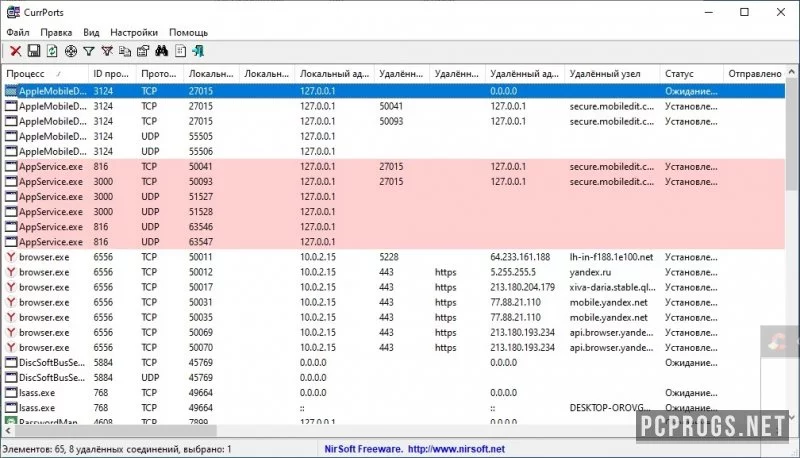Image resolution: width=800 pixels, height=458 pixels.
Task: Select AppleMobileD row with remote port 50041
Action: (x=394, y=107)
